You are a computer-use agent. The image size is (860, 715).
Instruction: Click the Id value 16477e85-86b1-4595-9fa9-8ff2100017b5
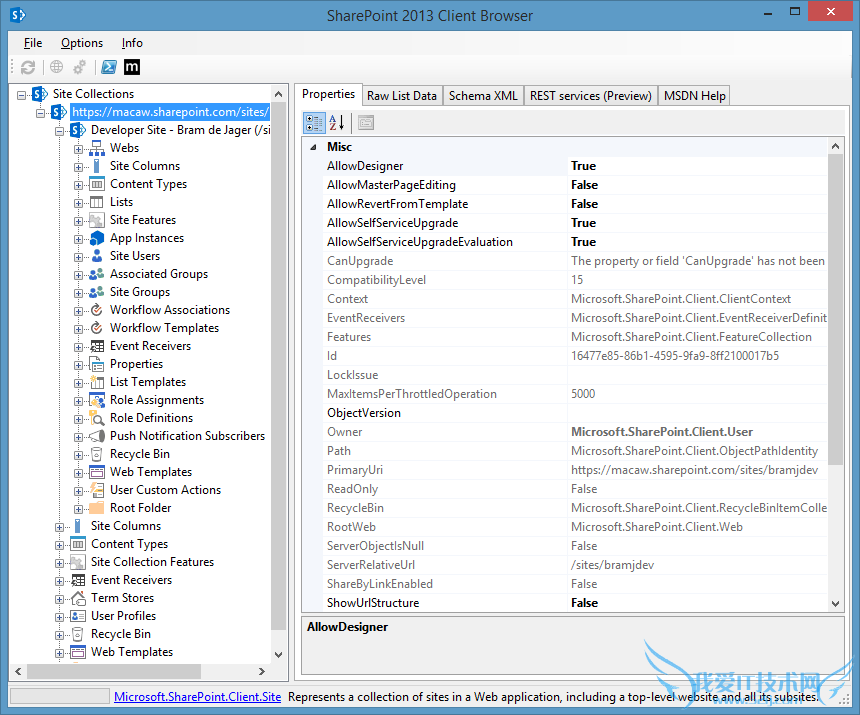675,356
